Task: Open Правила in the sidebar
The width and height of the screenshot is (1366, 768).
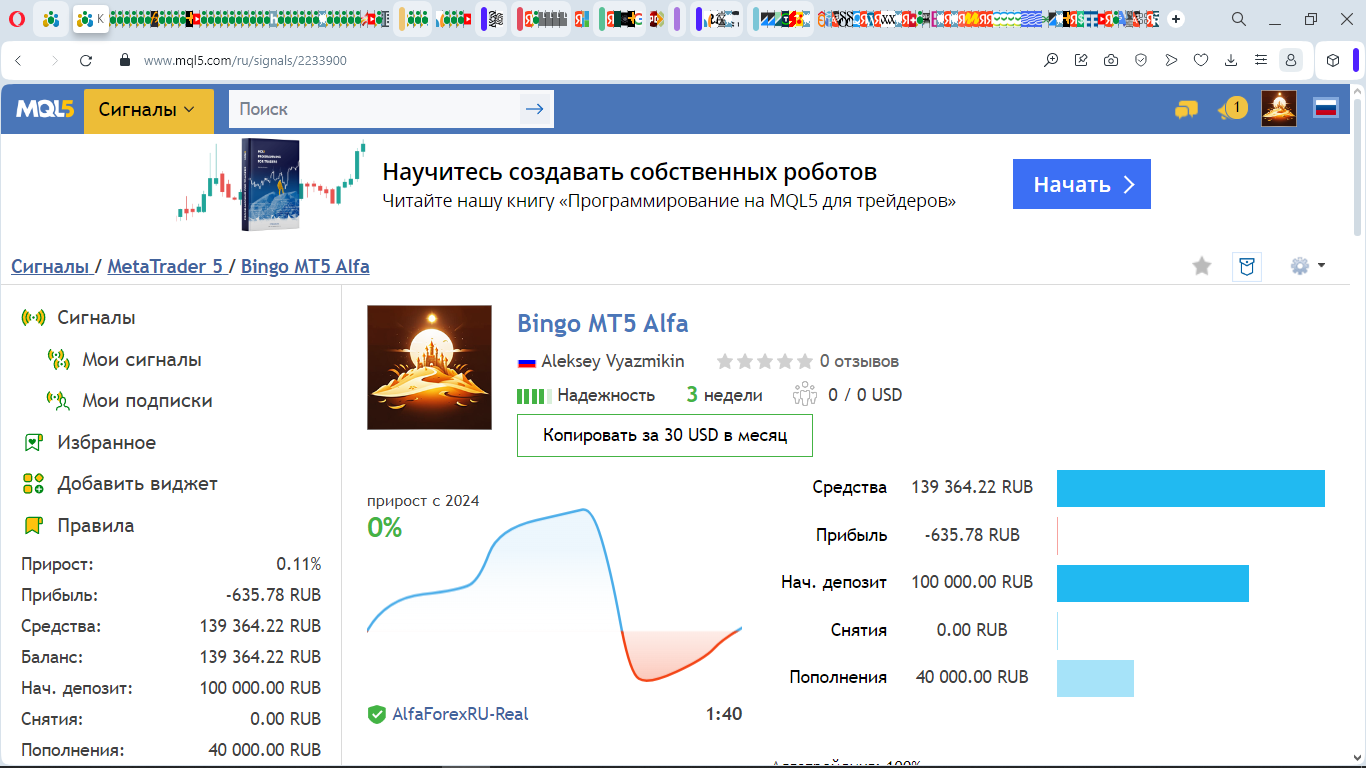Action: [95, 526]
